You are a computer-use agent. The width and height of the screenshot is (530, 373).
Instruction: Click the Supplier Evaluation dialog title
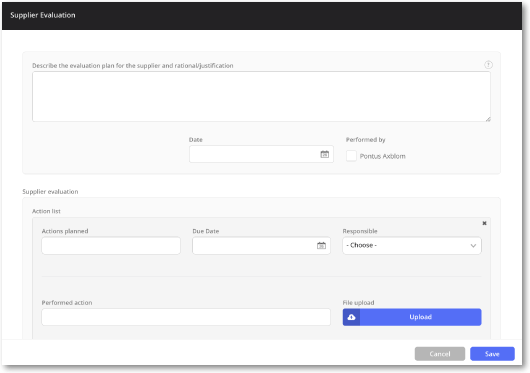point(43,15)
